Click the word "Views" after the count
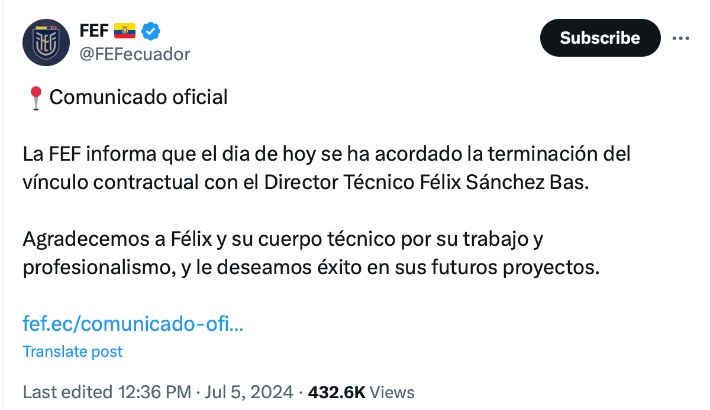Screen dimensions: 710x410 [x=392, y=392]
